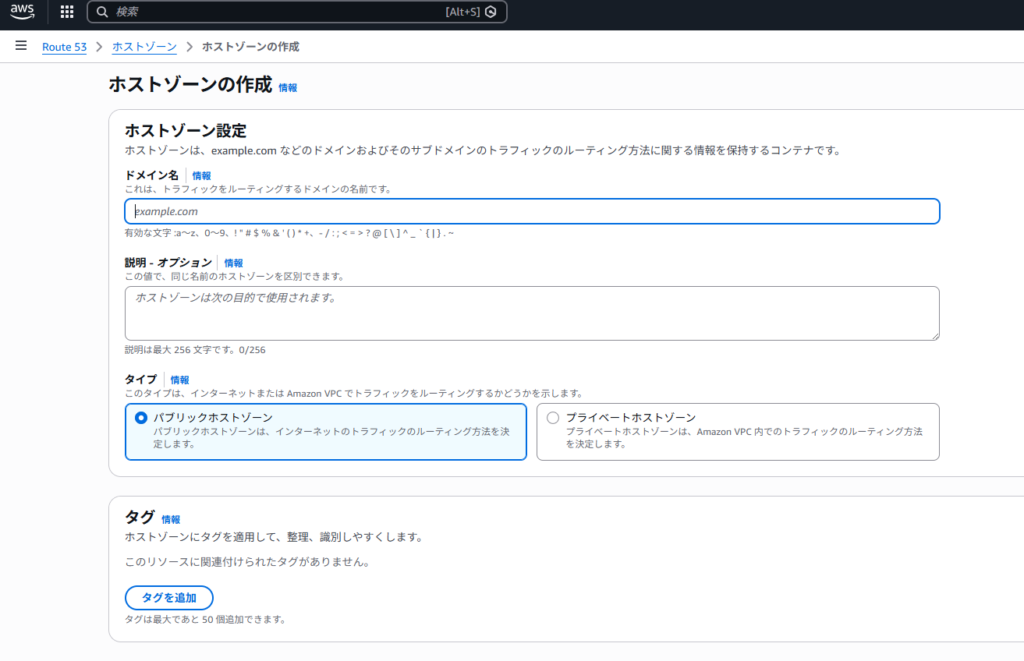1024x661 pixels.
Task: Click the description textarea resize handle
Action: coord(934,335)
